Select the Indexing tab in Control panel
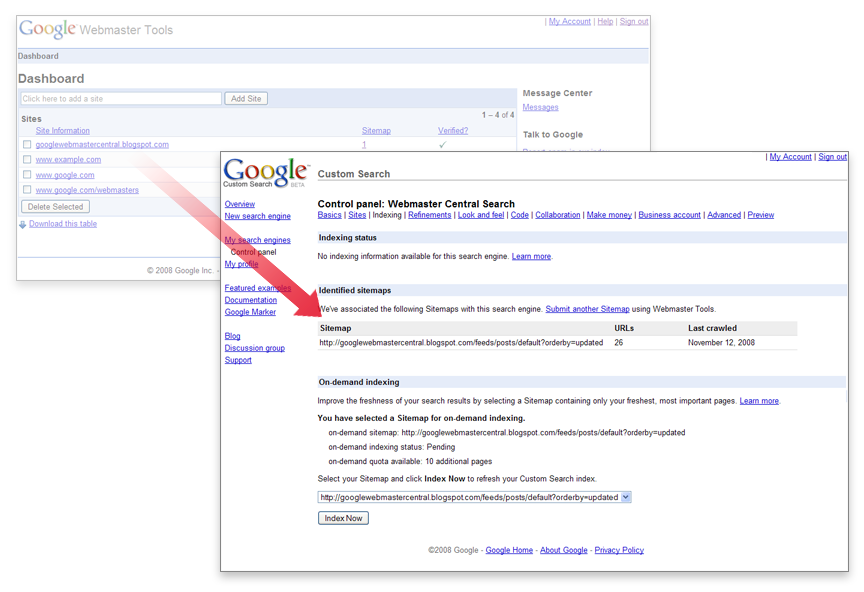This screenshot has width=864, height=592. click(x=387, y=215)
